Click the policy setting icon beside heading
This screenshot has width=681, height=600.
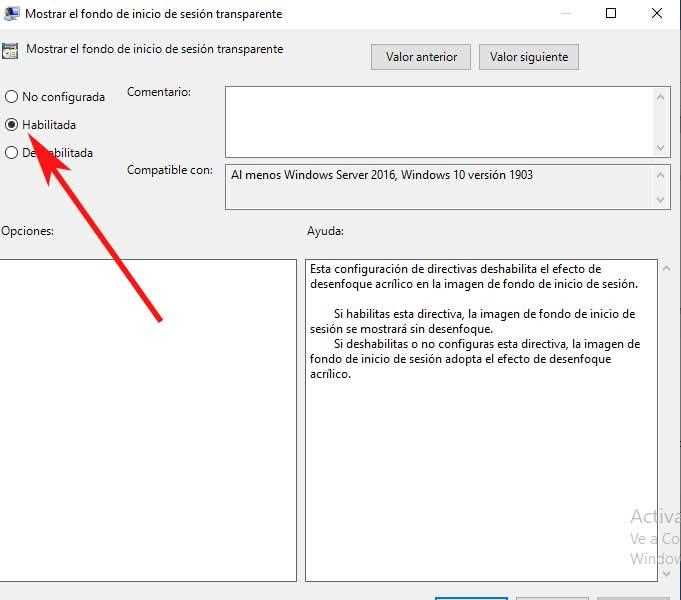10,51
